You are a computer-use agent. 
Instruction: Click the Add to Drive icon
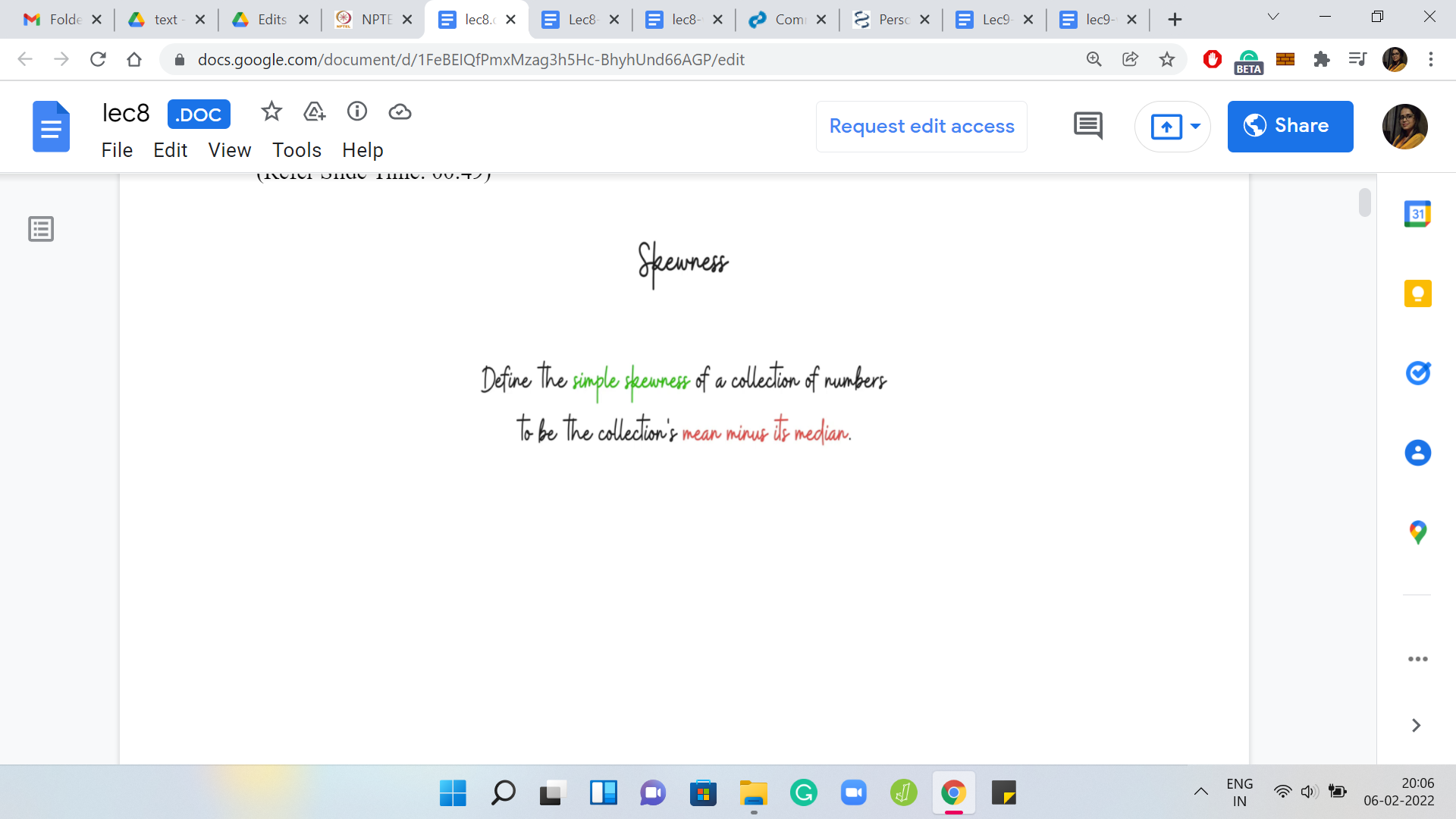(314, 112)
